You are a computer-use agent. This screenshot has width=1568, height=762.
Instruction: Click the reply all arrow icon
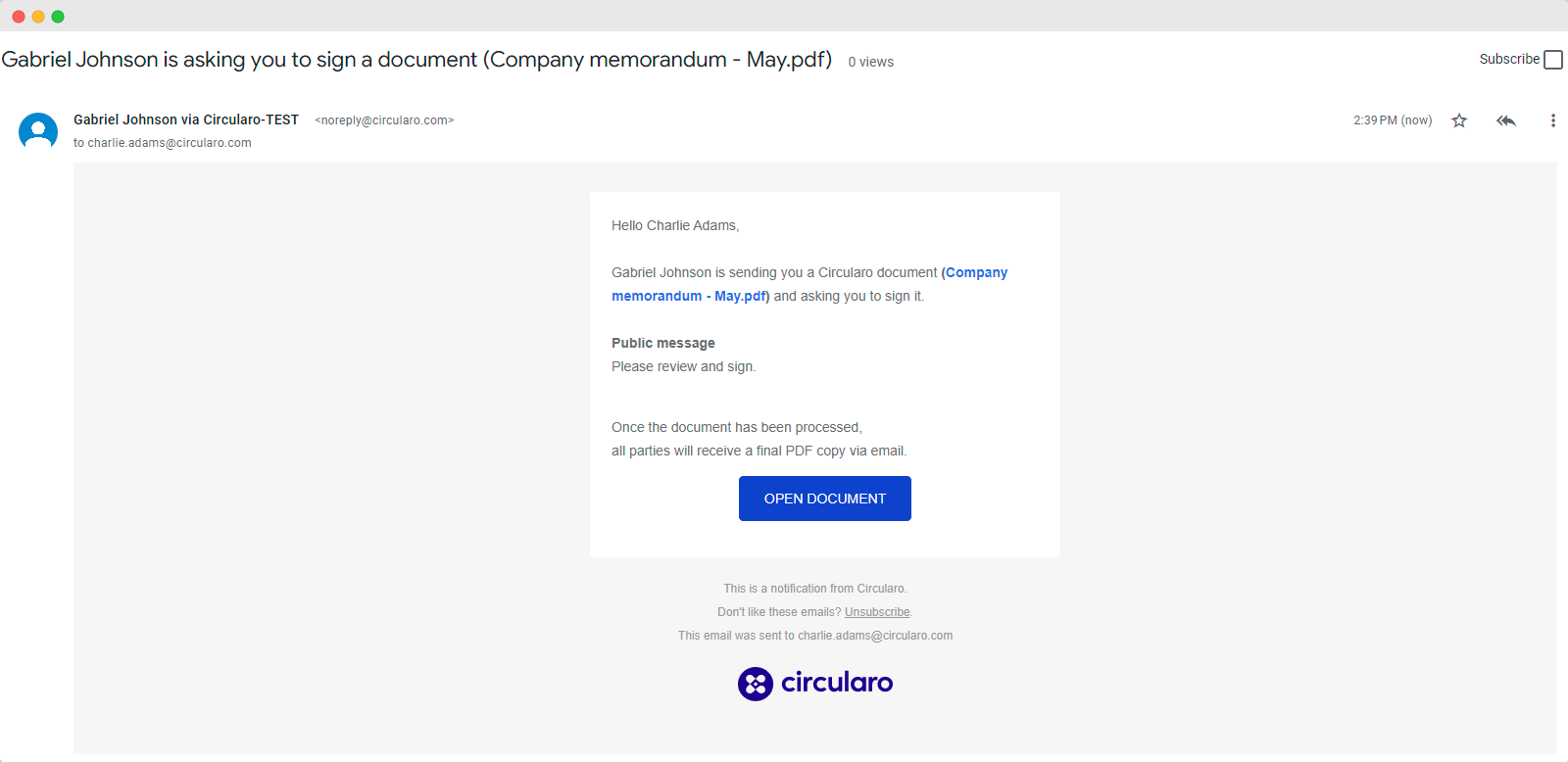(1506, 120)
